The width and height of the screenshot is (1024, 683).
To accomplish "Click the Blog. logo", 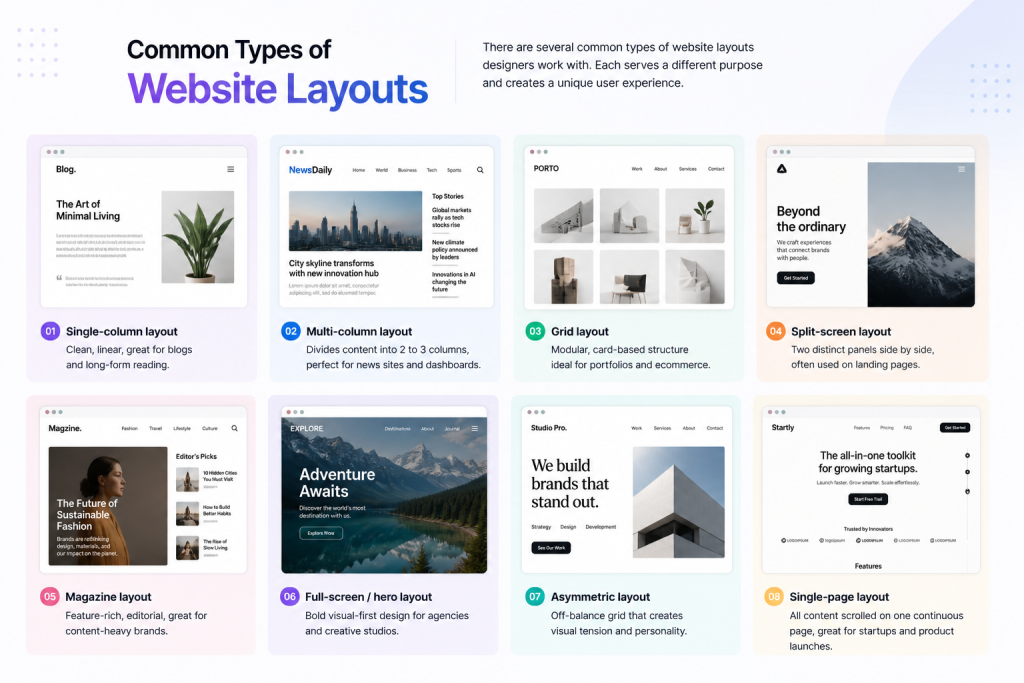I will click(66, 169).
